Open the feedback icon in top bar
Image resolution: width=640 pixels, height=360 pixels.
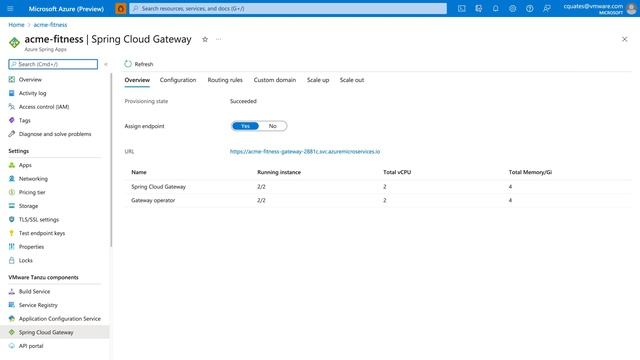pyautogui.click(x=547, y=9)
